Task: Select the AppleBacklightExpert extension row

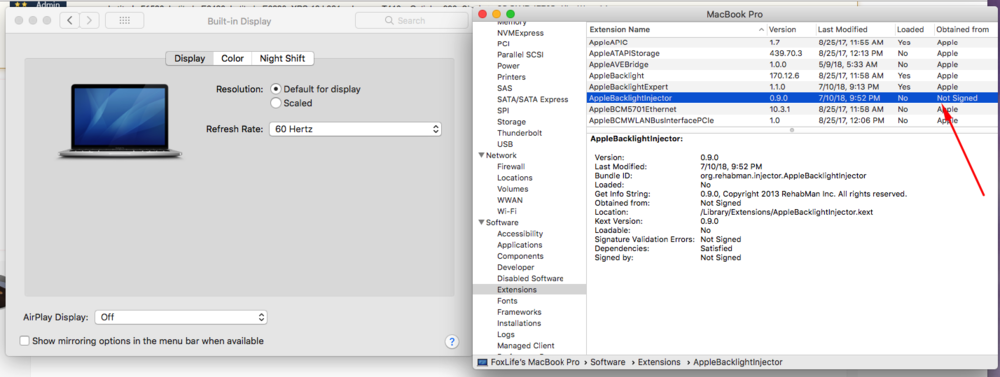Action: point(793,87)
